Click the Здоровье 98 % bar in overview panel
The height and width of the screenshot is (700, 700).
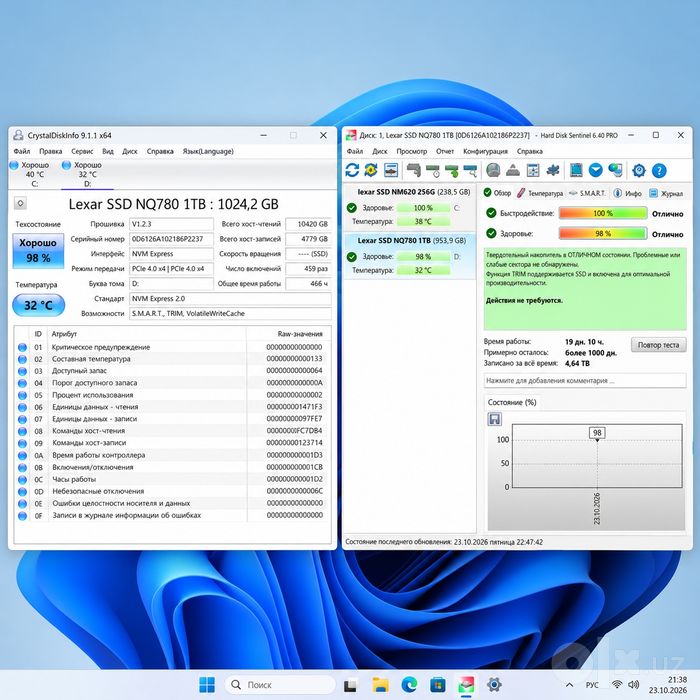603,233
